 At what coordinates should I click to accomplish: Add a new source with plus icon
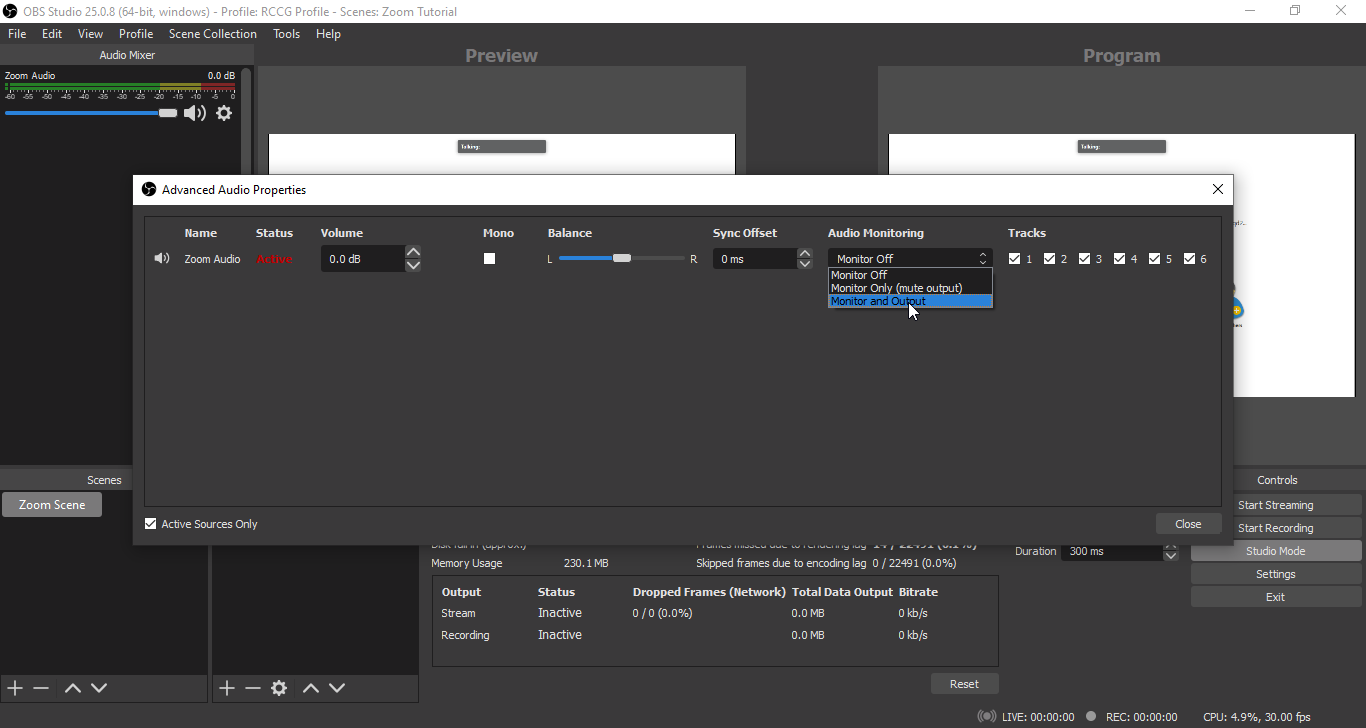pos(227,688)
